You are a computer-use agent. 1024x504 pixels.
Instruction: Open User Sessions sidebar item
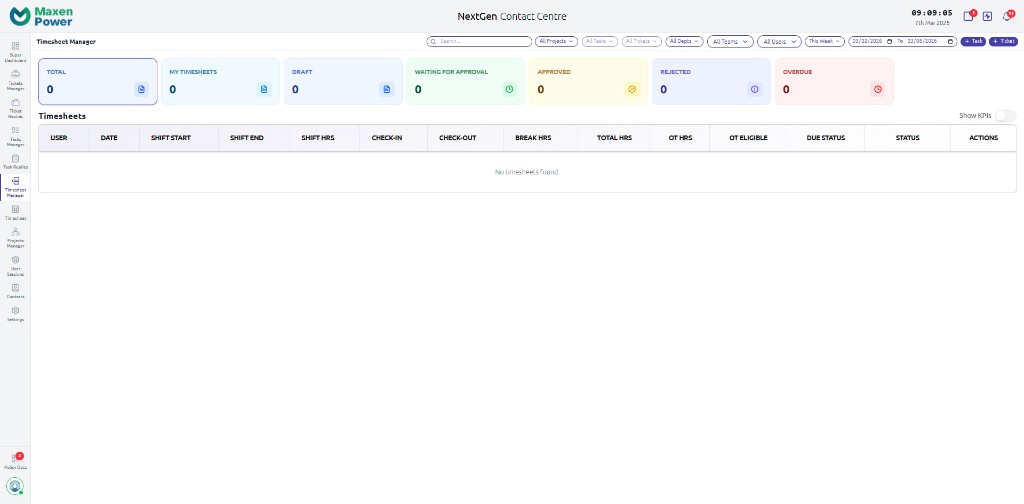(x=15, y=264)
